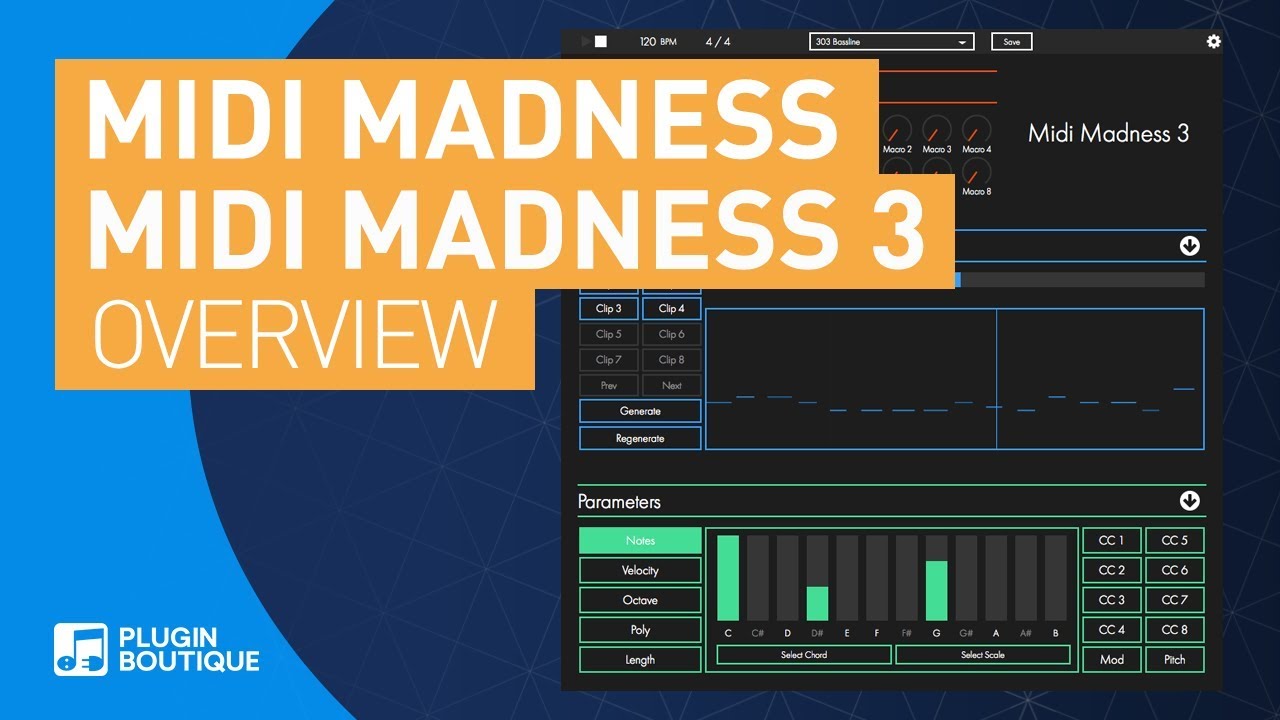Click the Midi Madness 3 plugin title

click(1109, 134)
